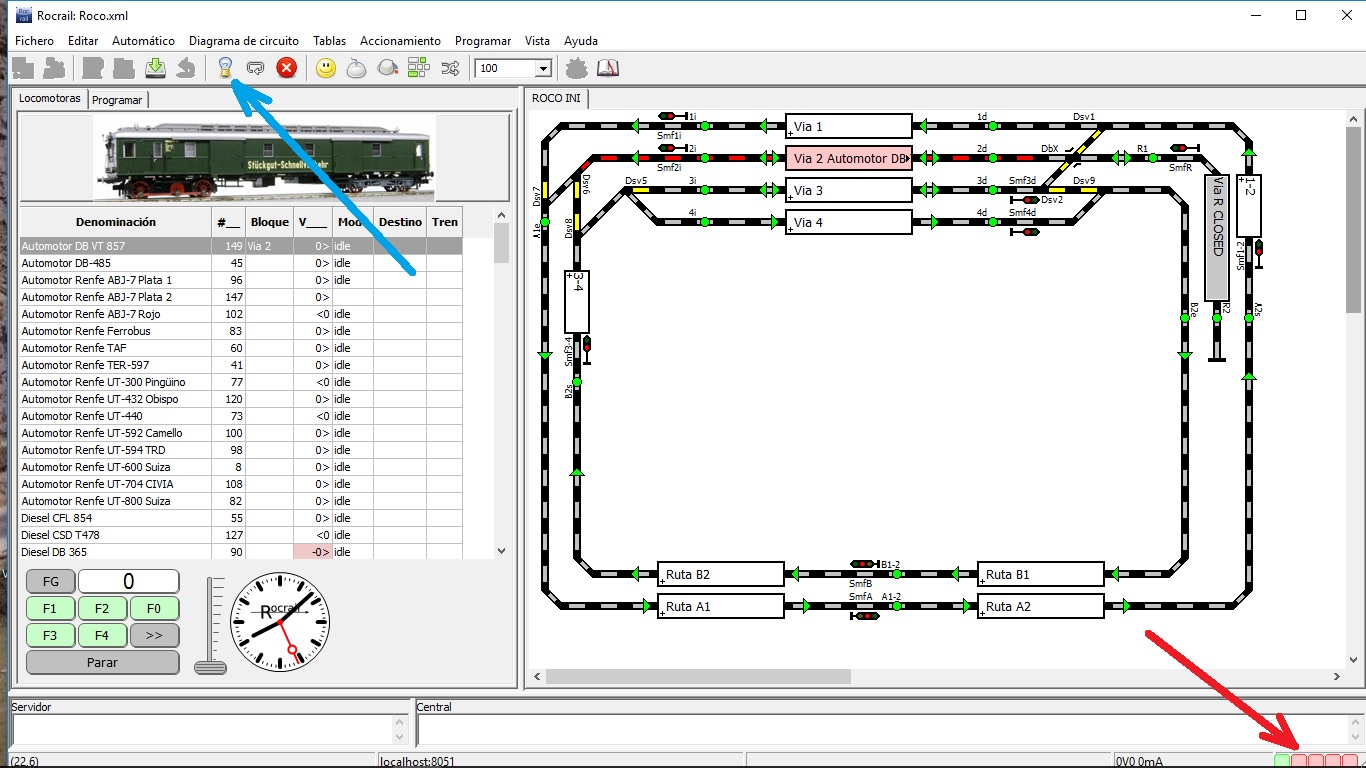Click the FG function group button

(x=50, y=581)
